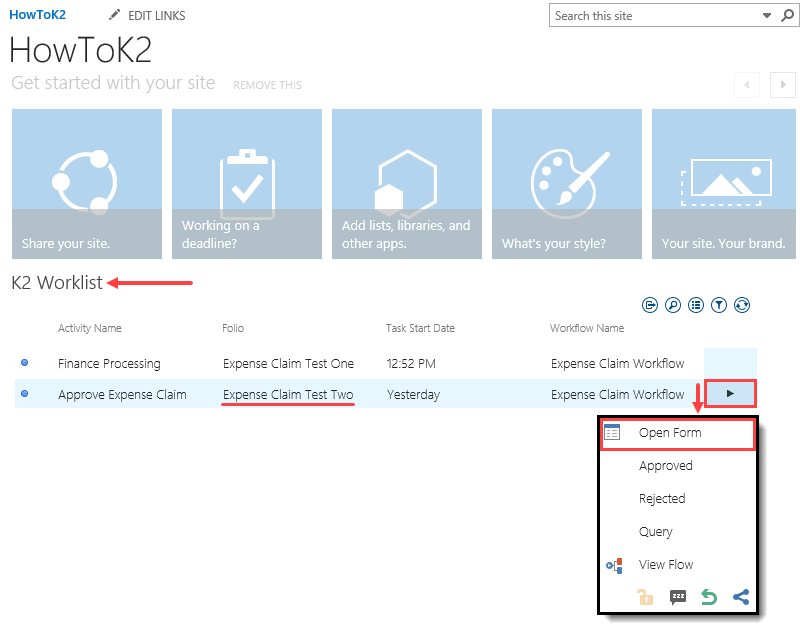
Task: Redirect the task via green arrow icon
Action: [709, 596]
